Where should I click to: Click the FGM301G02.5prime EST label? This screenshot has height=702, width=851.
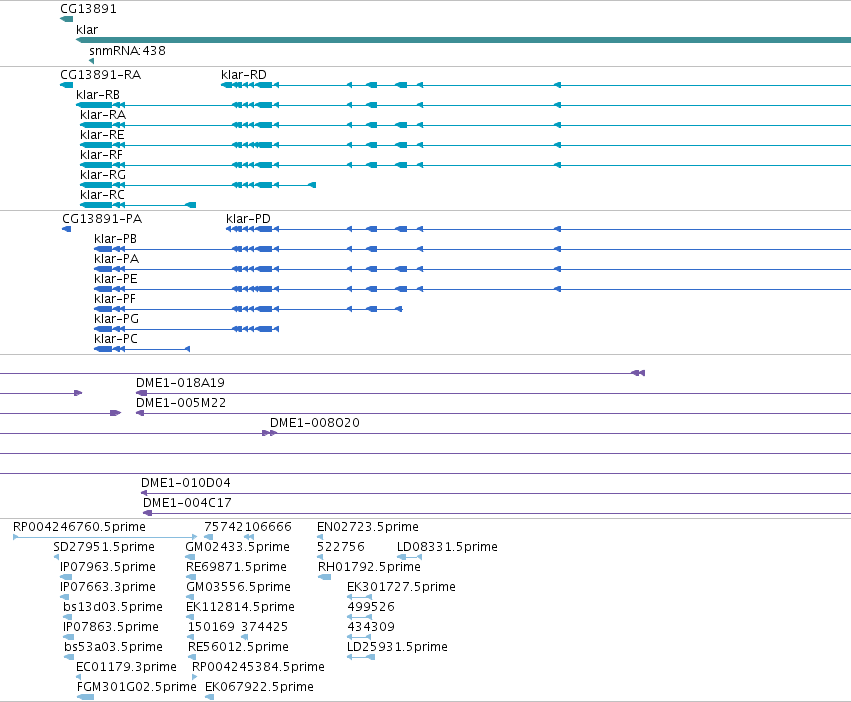(136, 687)
